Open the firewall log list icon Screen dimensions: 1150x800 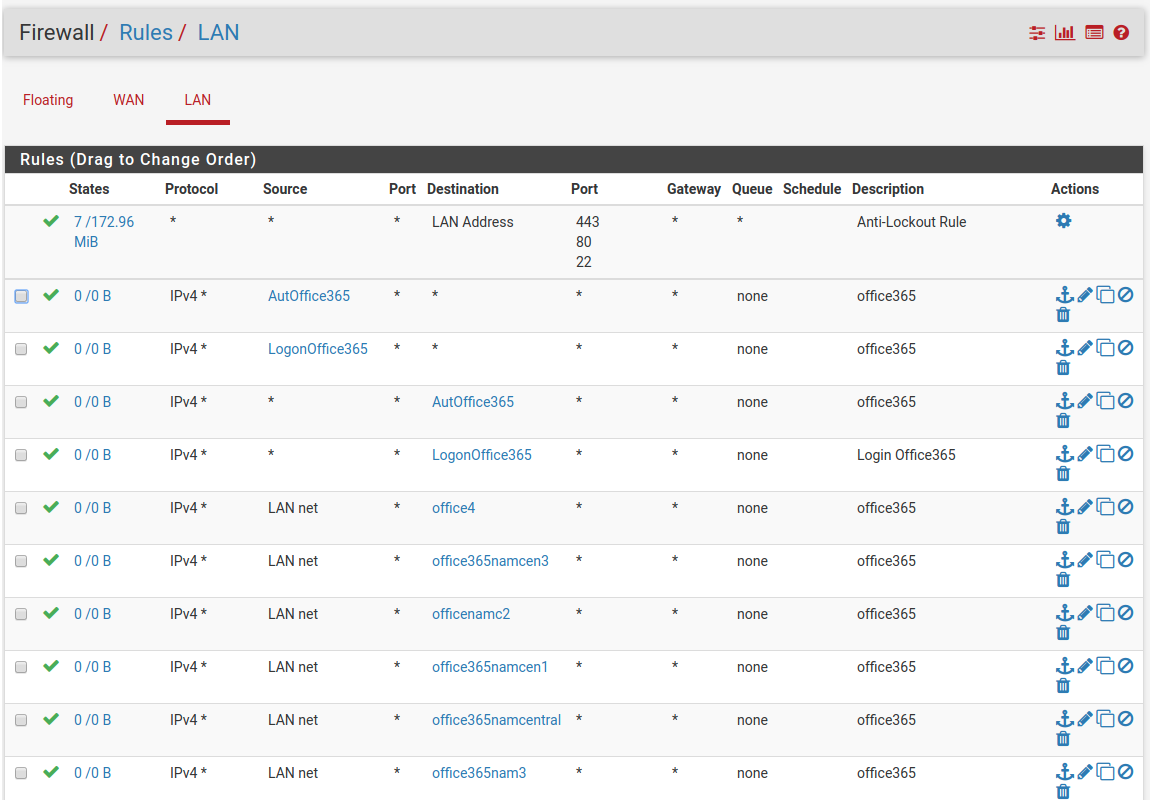tap(1094, 32)
